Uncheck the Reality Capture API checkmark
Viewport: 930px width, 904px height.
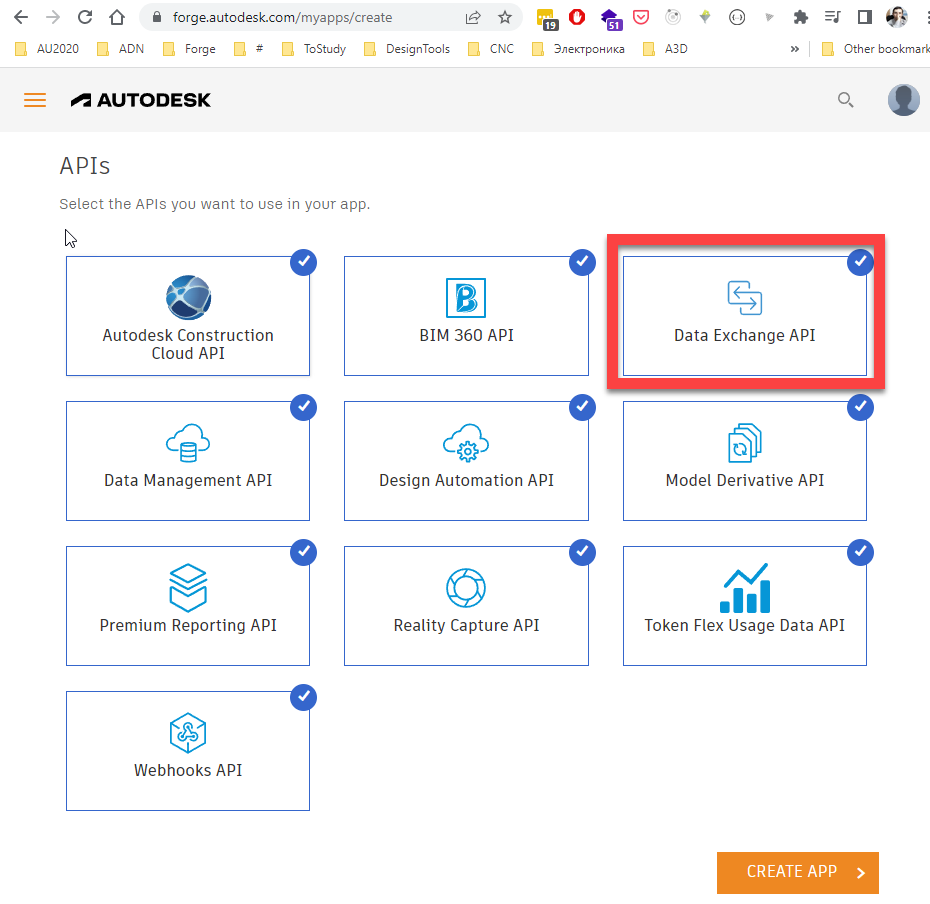[582, 552]
